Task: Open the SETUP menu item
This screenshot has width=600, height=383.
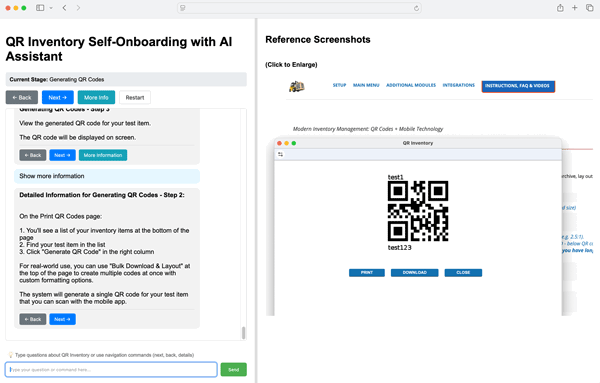Action: point(339,85)
